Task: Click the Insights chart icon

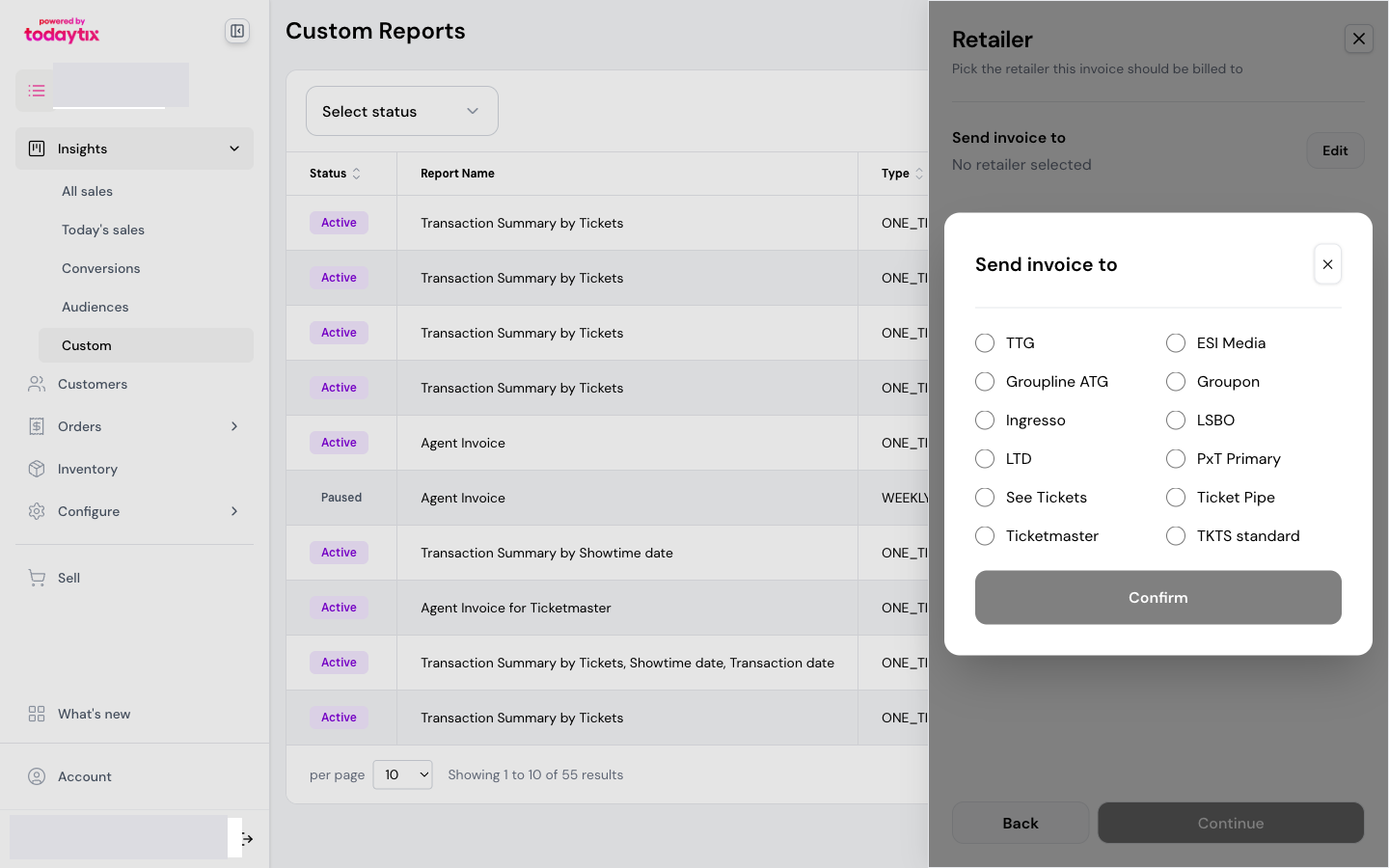Action: (37, 149)
